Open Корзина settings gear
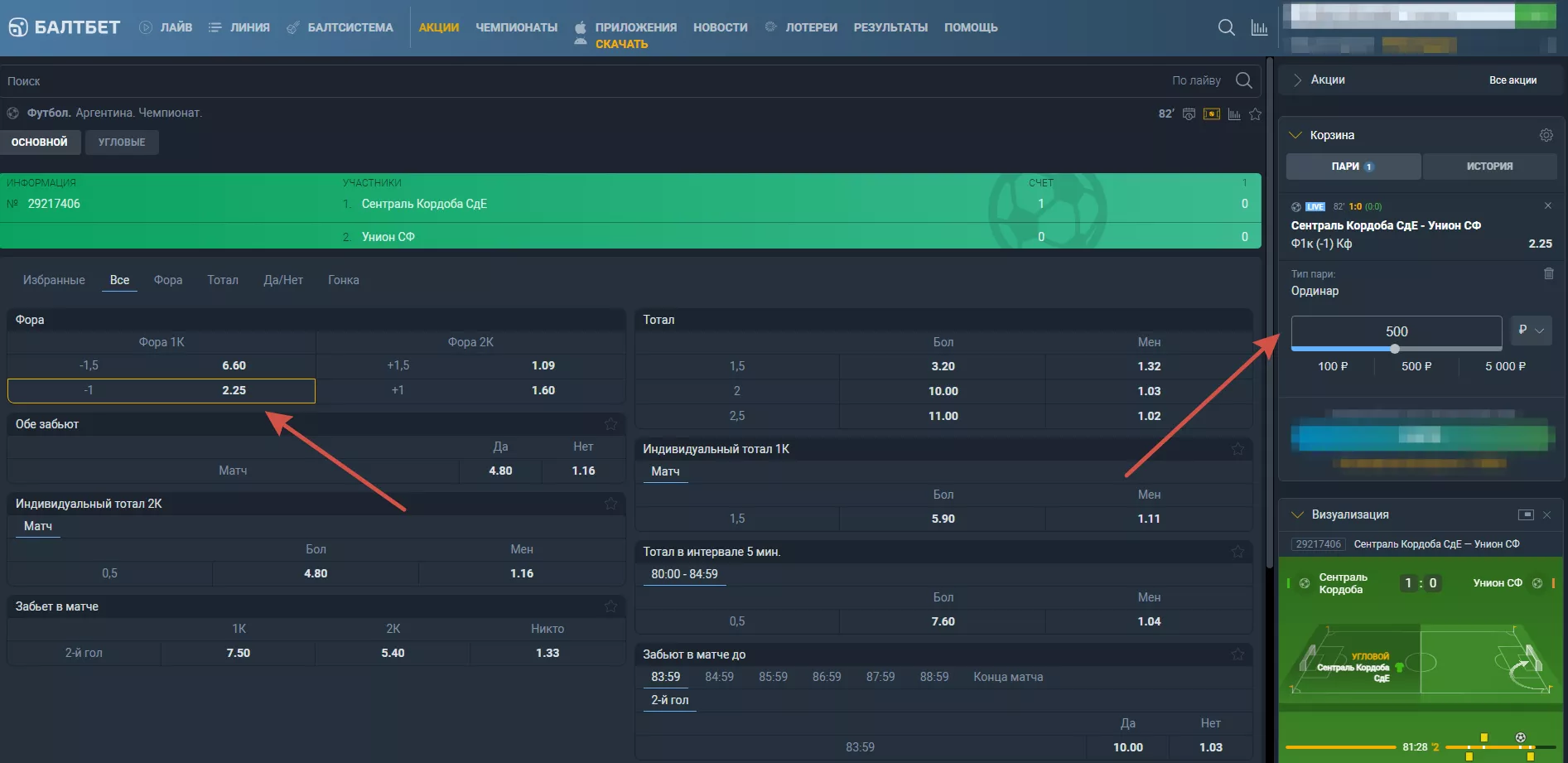This screenshot has height=763, width=1568. point(1546,135)
